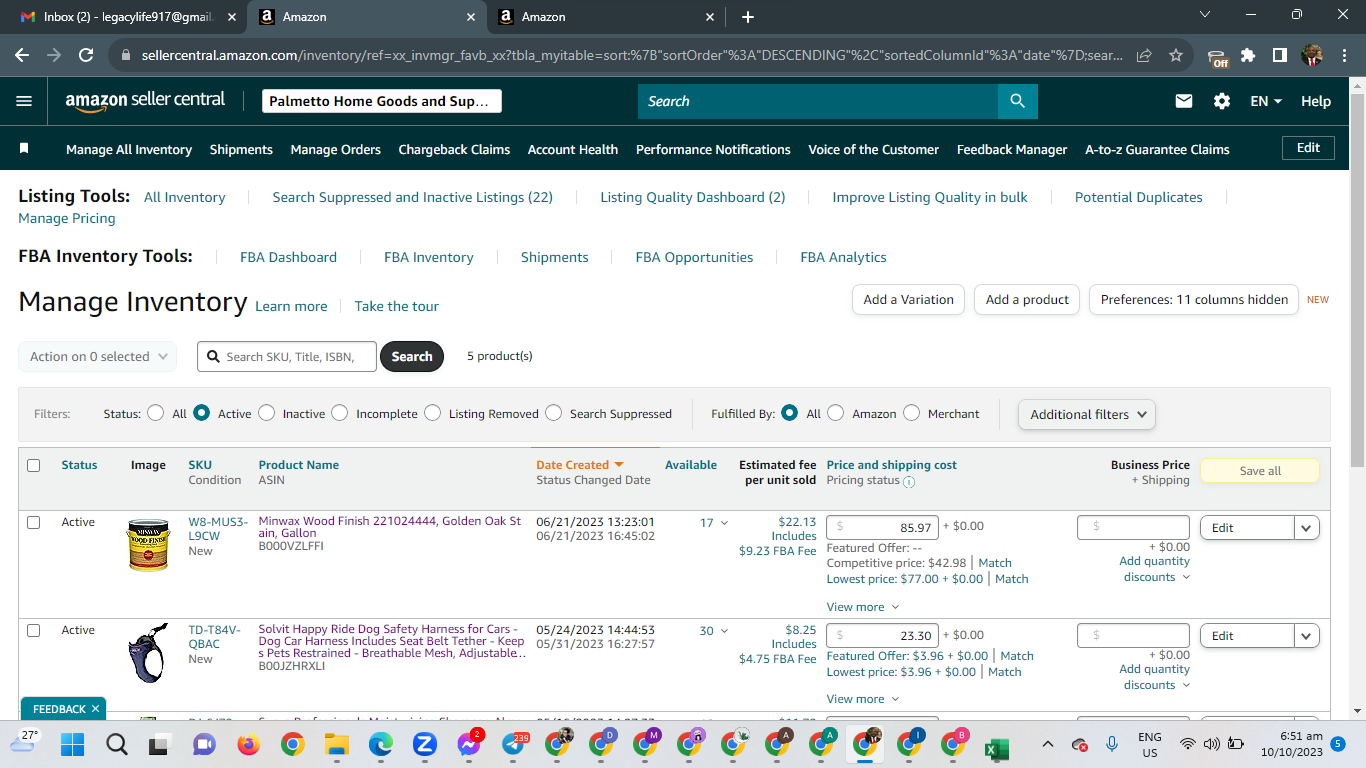Screen dimensions: 1366x768
Task: Open the Edit dropdown arrow for Minwax row
Action: click(x=1307, y=527)
